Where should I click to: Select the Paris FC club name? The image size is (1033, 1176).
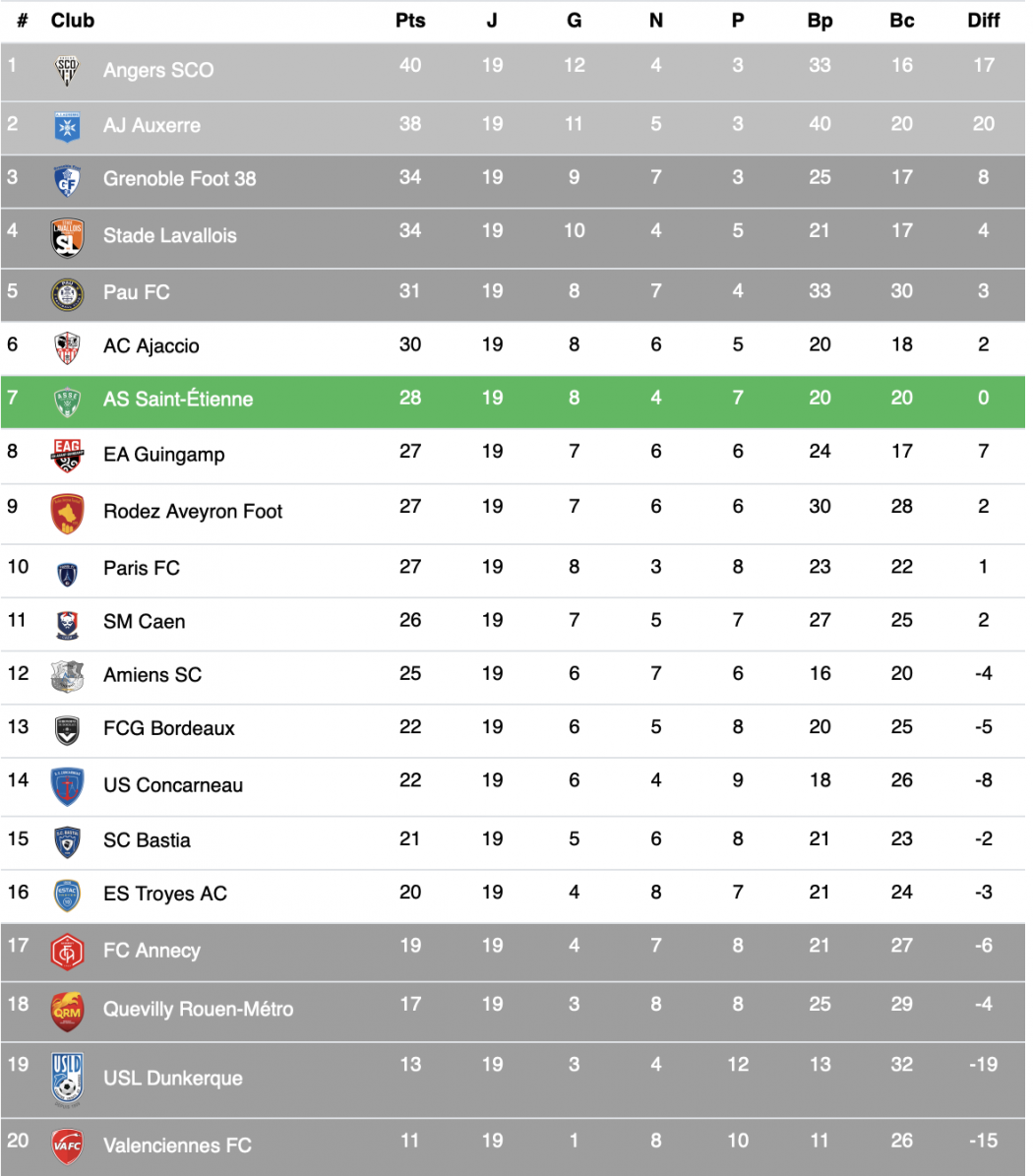point(142,568)
